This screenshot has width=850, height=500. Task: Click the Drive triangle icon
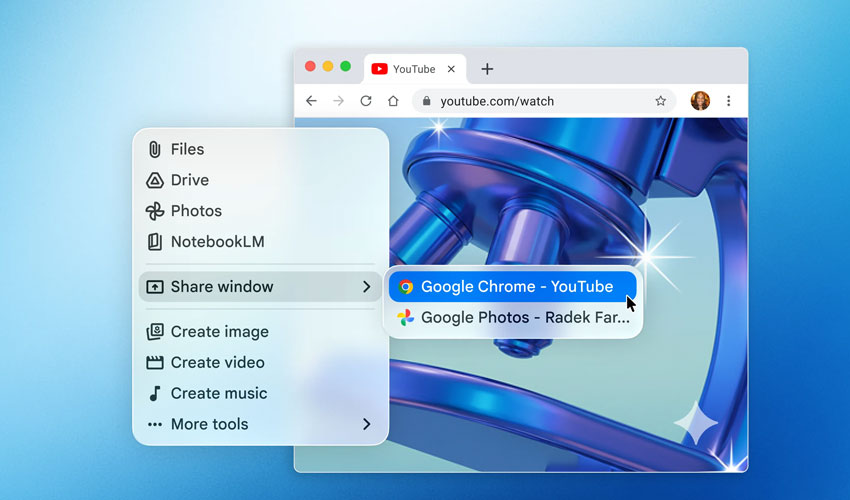pyautogui.click(x=154, y=180)
